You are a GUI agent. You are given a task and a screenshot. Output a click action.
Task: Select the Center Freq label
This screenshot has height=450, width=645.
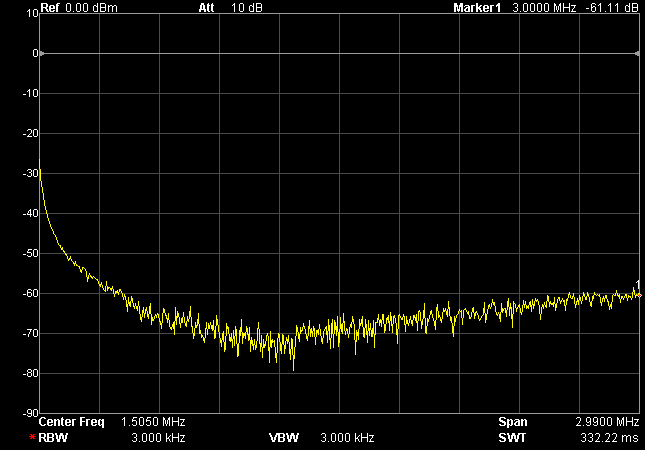coord(72,422)
